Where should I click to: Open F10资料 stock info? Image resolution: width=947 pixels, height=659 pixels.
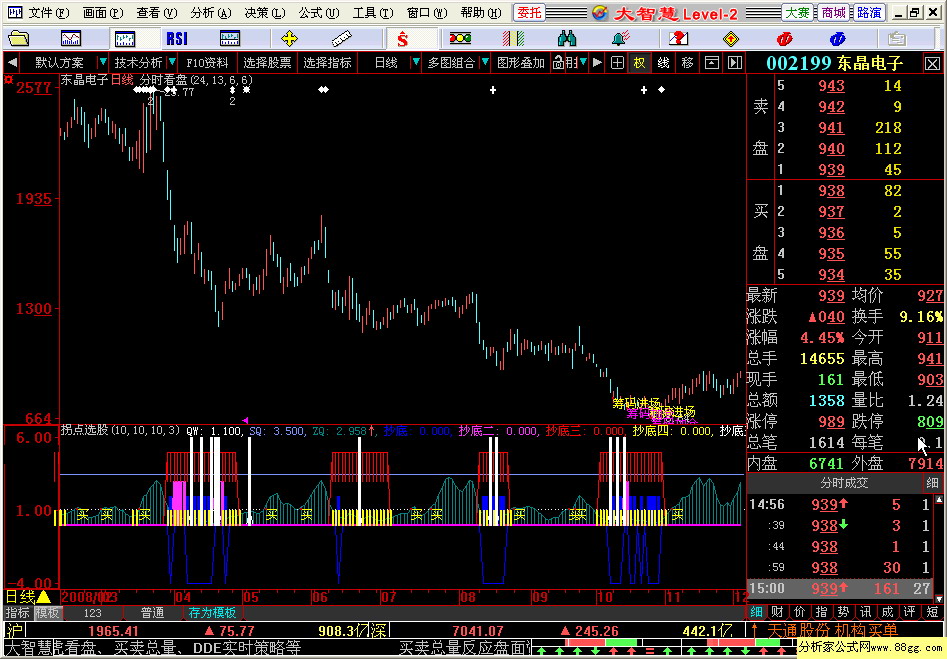tap(207, 62)
